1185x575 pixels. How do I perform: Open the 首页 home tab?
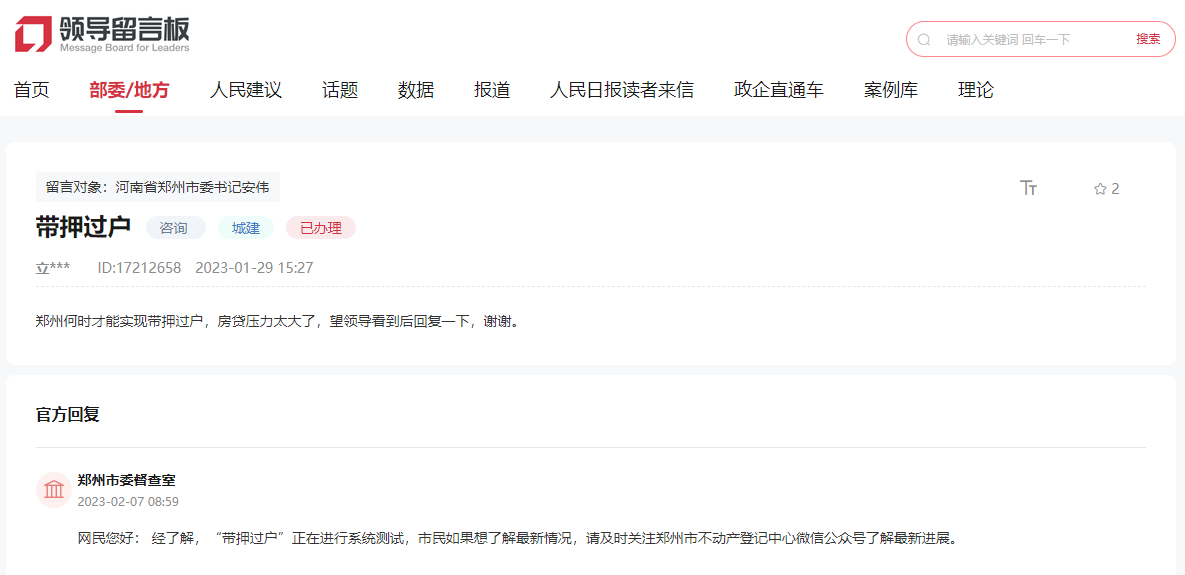tap(31, 90)
